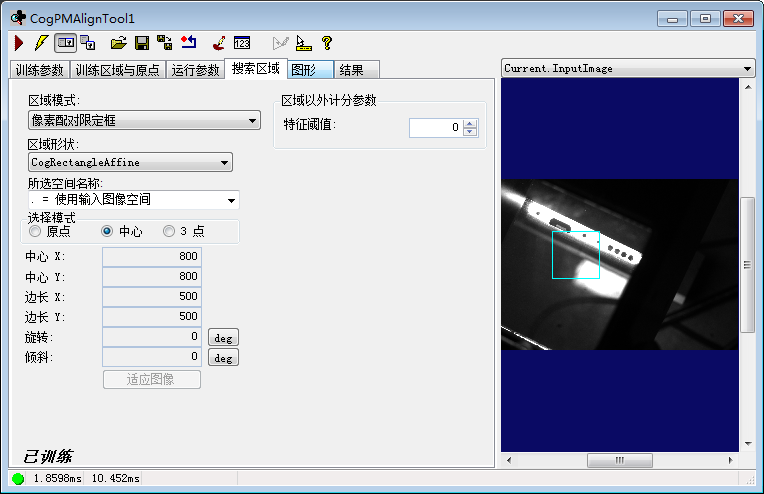Click the open folder icon in toolbar
The image size is (764, 494).
point(118,43)
